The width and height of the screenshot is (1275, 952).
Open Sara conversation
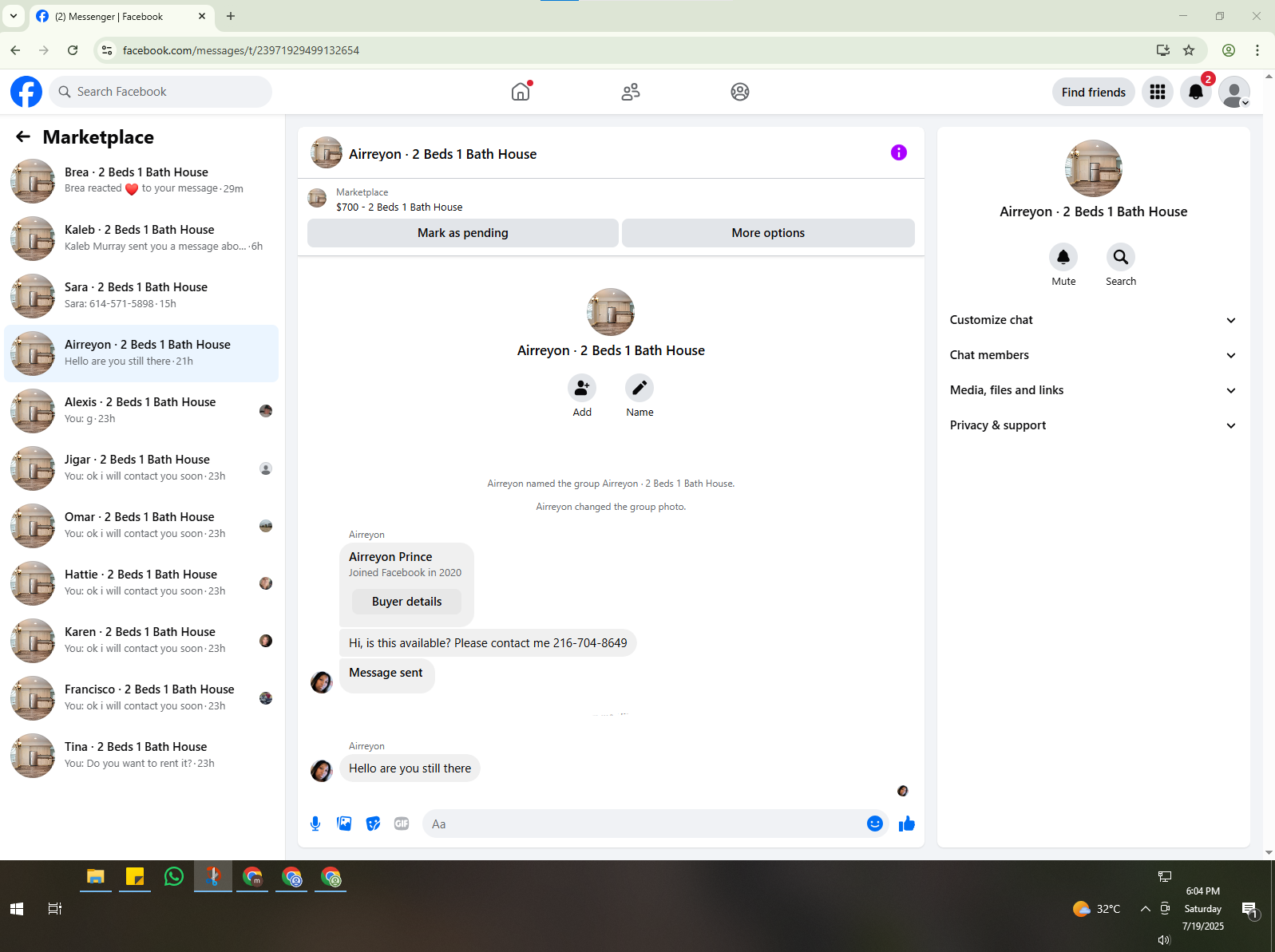[x=141, y=296]
